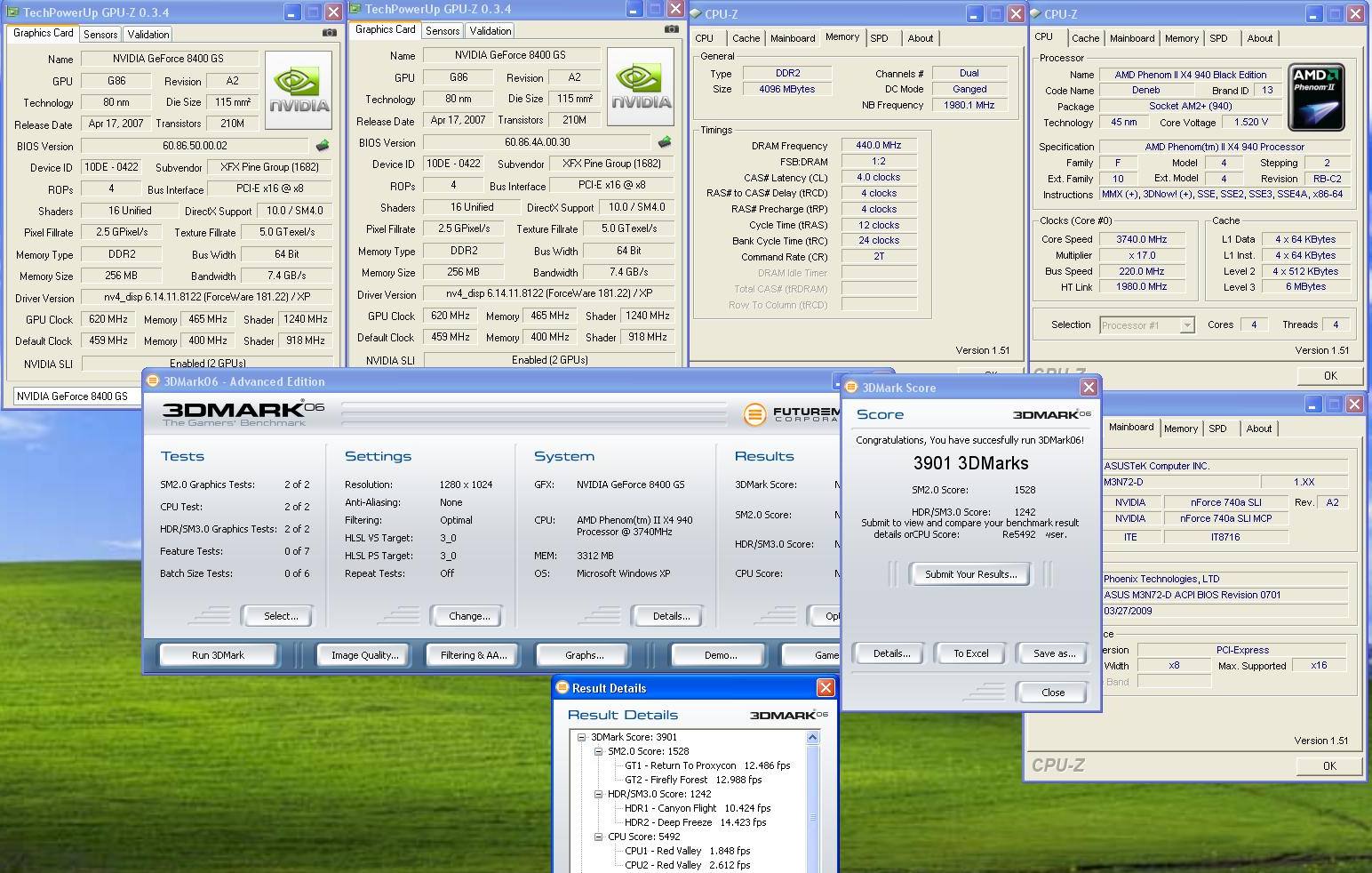Click CPU-Z Memory window title icon

click(697, 13)
